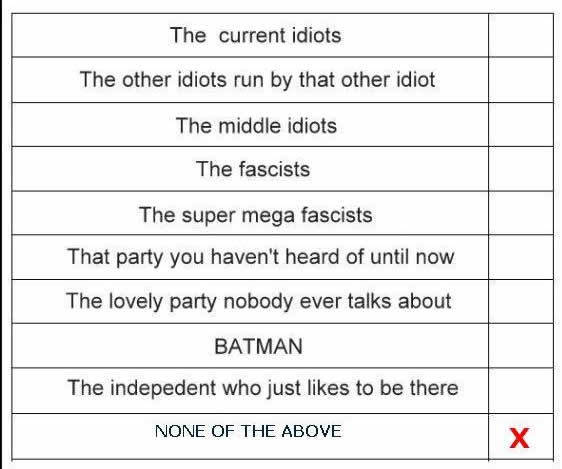This screenshot has width=562, height=469.
Task: Choose "The super mega fascists" text
Action: 256,215
